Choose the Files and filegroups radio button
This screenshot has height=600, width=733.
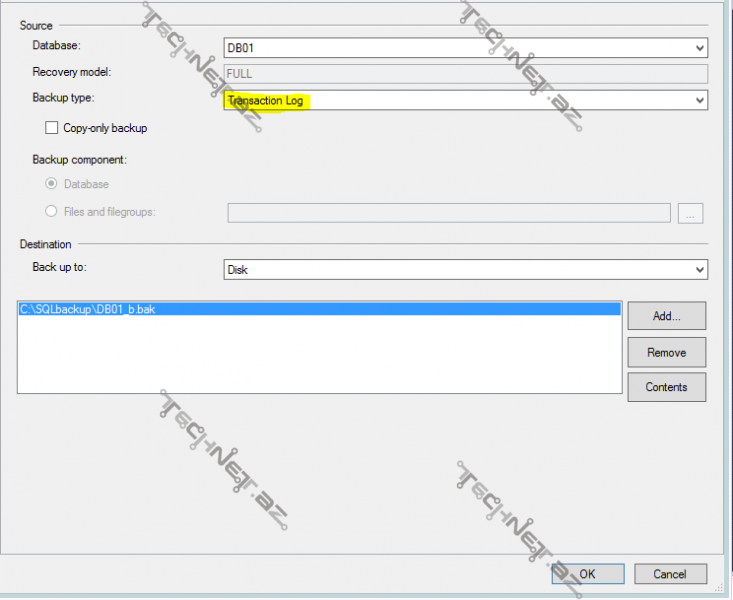[x=52, y=211]
